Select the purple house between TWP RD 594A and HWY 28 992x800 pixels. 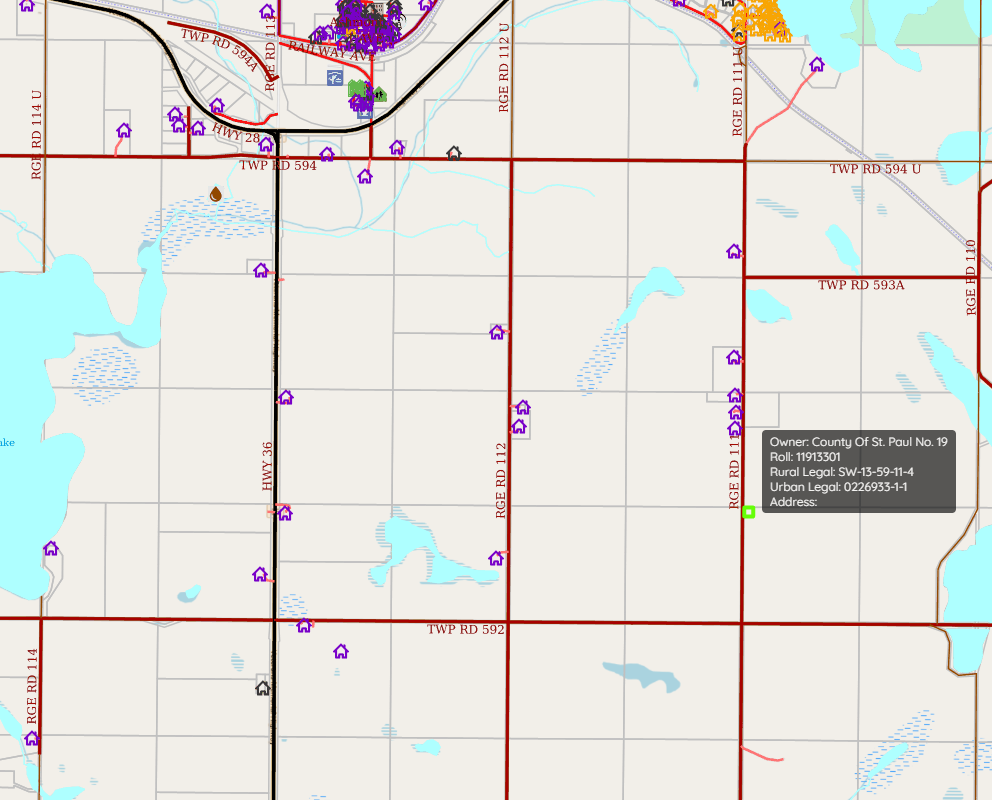(x=217, y=105)
